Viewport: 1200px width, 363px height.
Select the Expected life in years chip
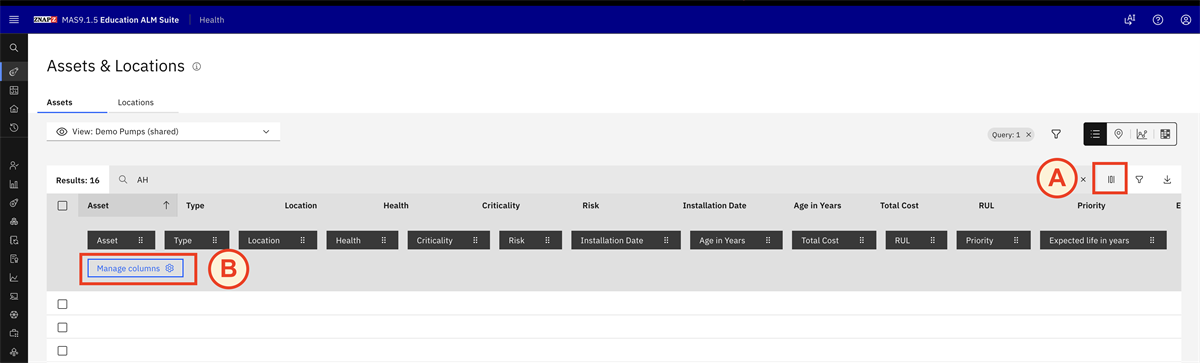tap(1103, 240)
